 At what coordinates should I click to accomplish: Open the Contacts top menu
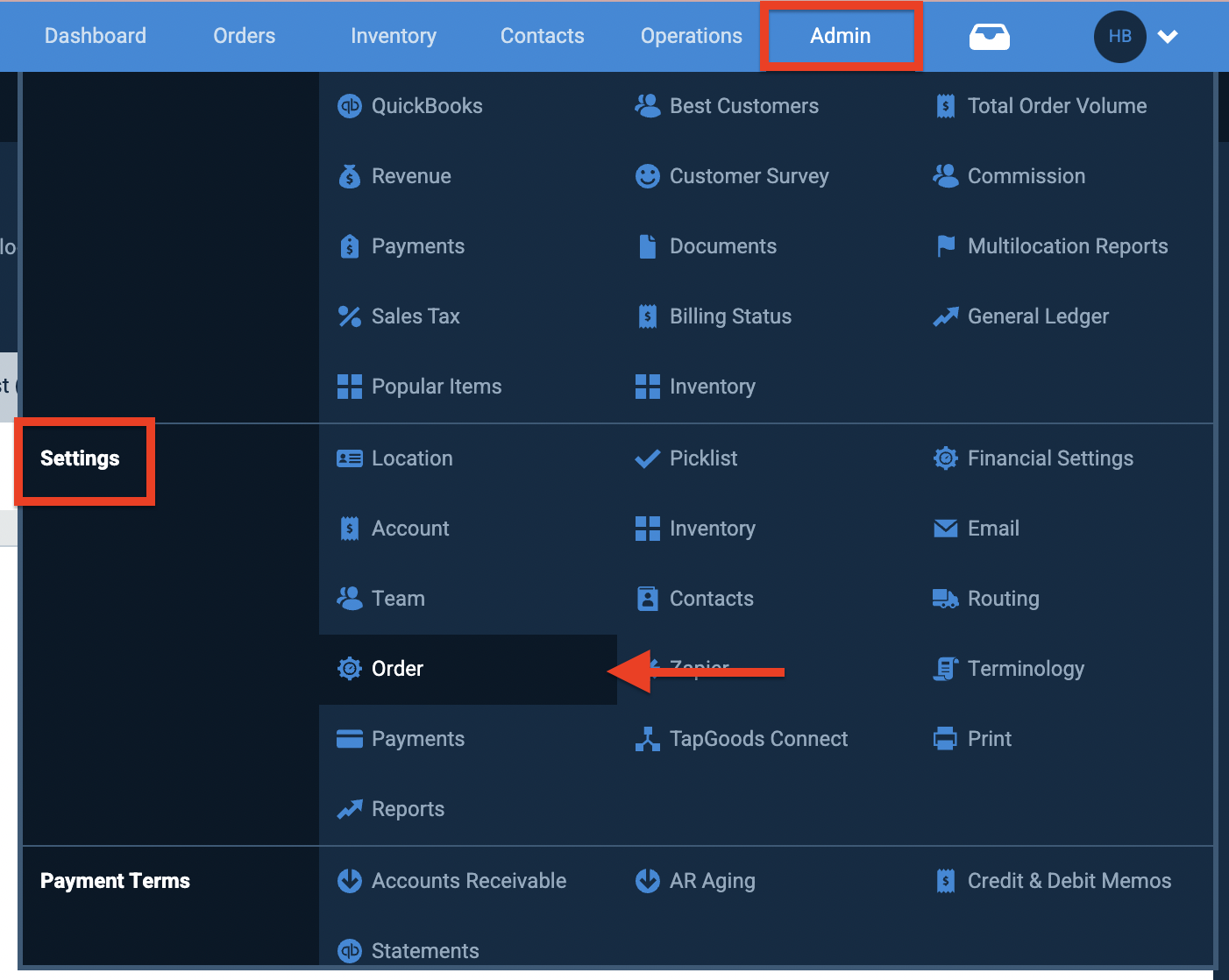[x=543, y=36]
